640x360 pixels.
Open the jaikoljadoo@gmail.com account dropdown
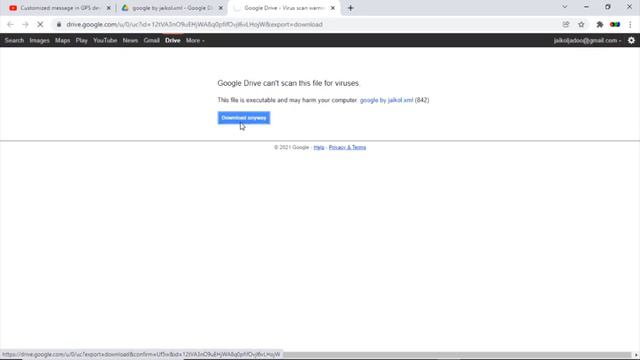(587, 40)
